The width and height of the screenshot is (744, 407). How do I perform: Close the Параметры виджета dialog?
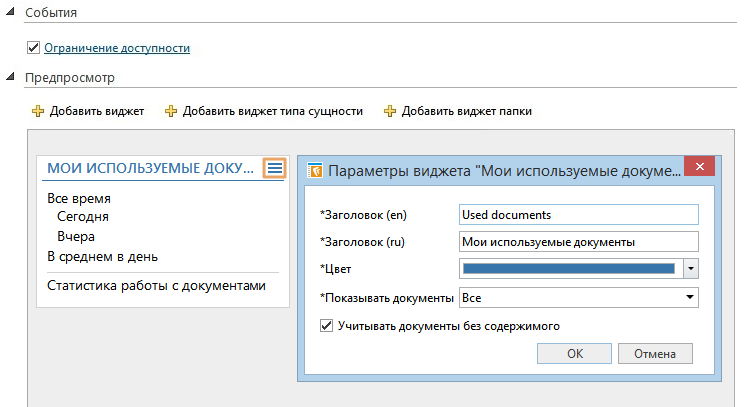[x=699, y=167]
